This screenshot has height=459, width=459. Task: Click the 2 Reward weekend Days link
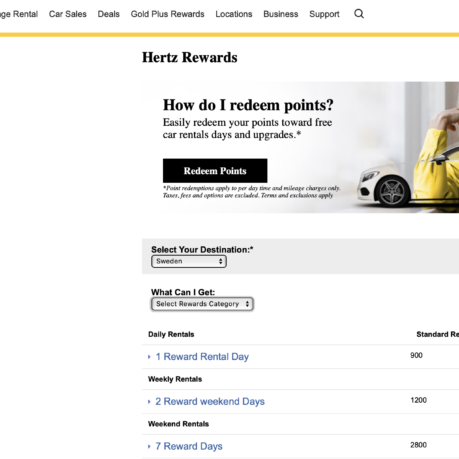coord(210,401)
